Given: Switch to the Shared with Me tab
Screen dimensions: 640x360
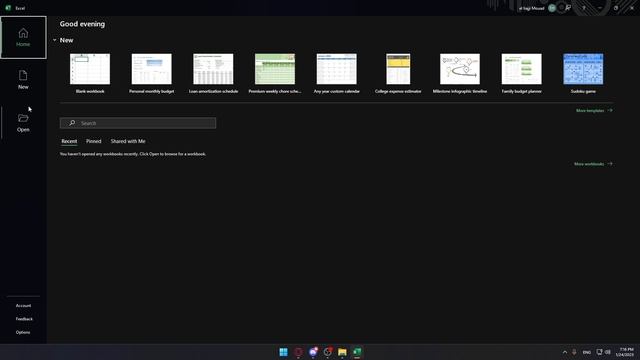Looking at the screenshot, I should pyautogui.click(x=128, y=141).
